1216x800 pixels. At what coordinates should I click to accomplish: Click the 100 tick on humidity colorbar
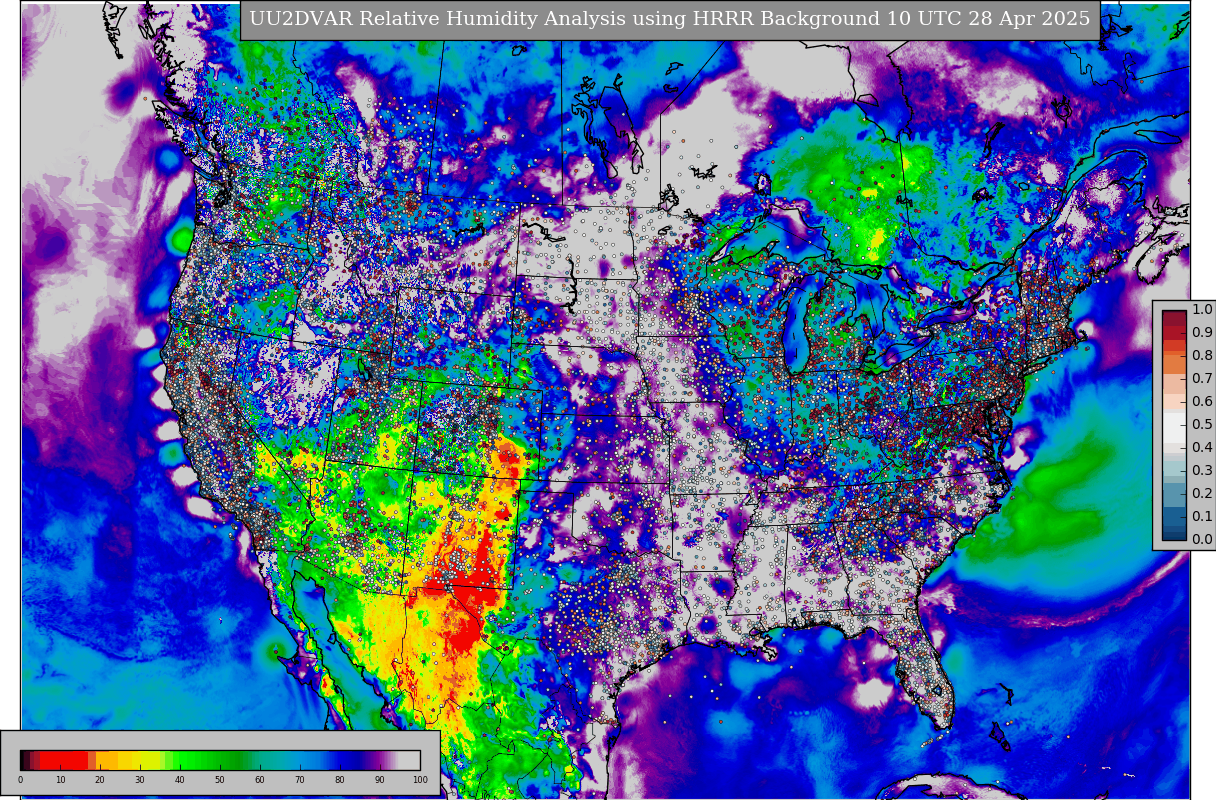coord(420,780)
